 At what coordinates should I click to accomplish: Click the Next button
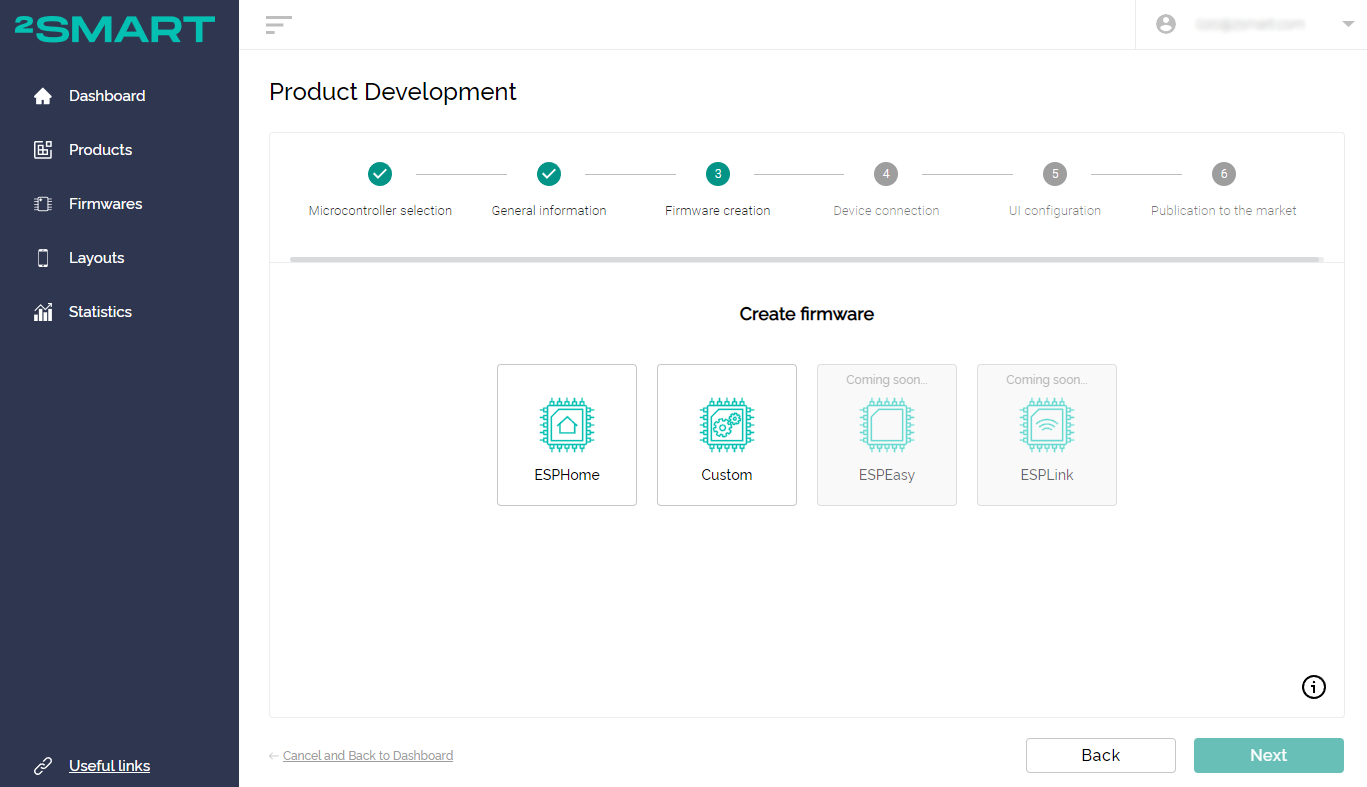[x=1269, y=755]
